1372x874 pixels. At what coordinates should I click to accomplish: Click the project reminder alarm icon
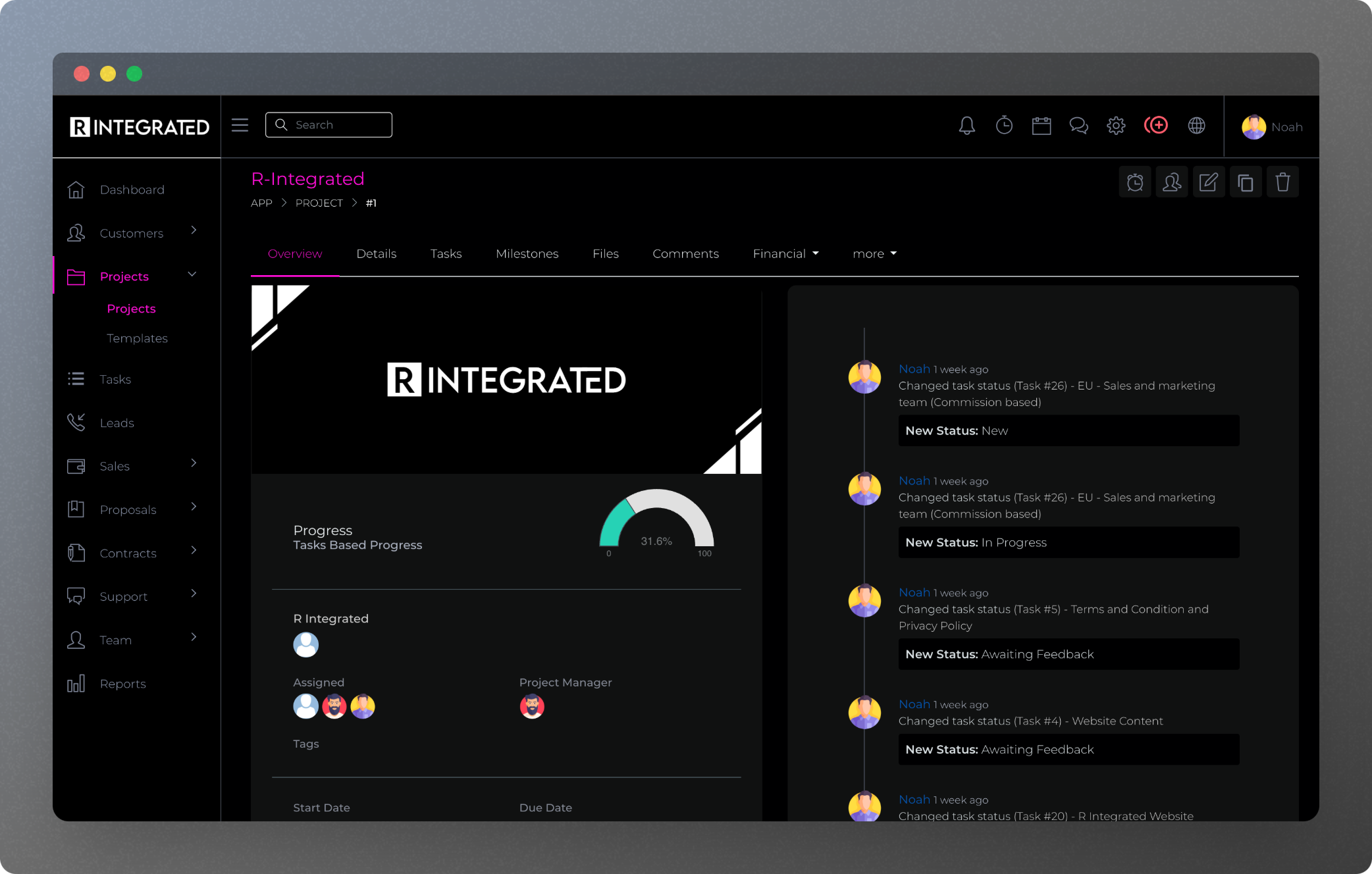1135,182
